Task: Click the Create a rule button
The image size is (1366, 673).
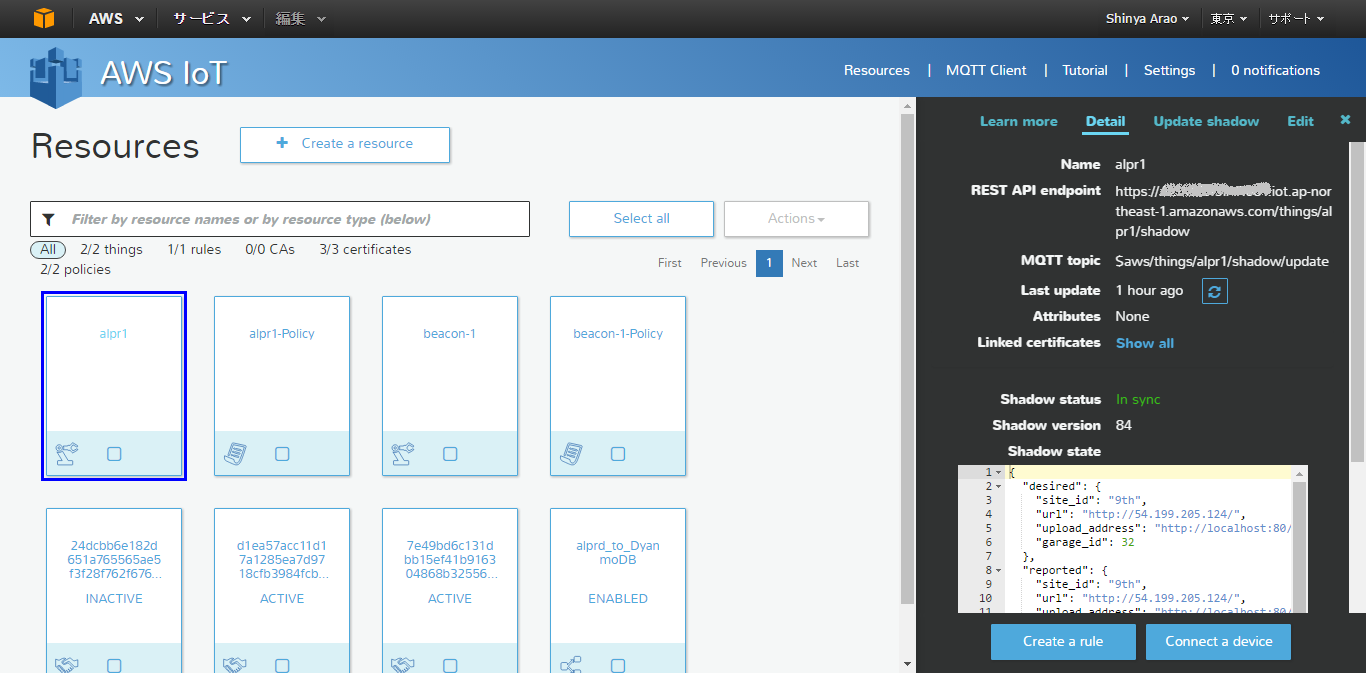Action: coord(1063,641)
